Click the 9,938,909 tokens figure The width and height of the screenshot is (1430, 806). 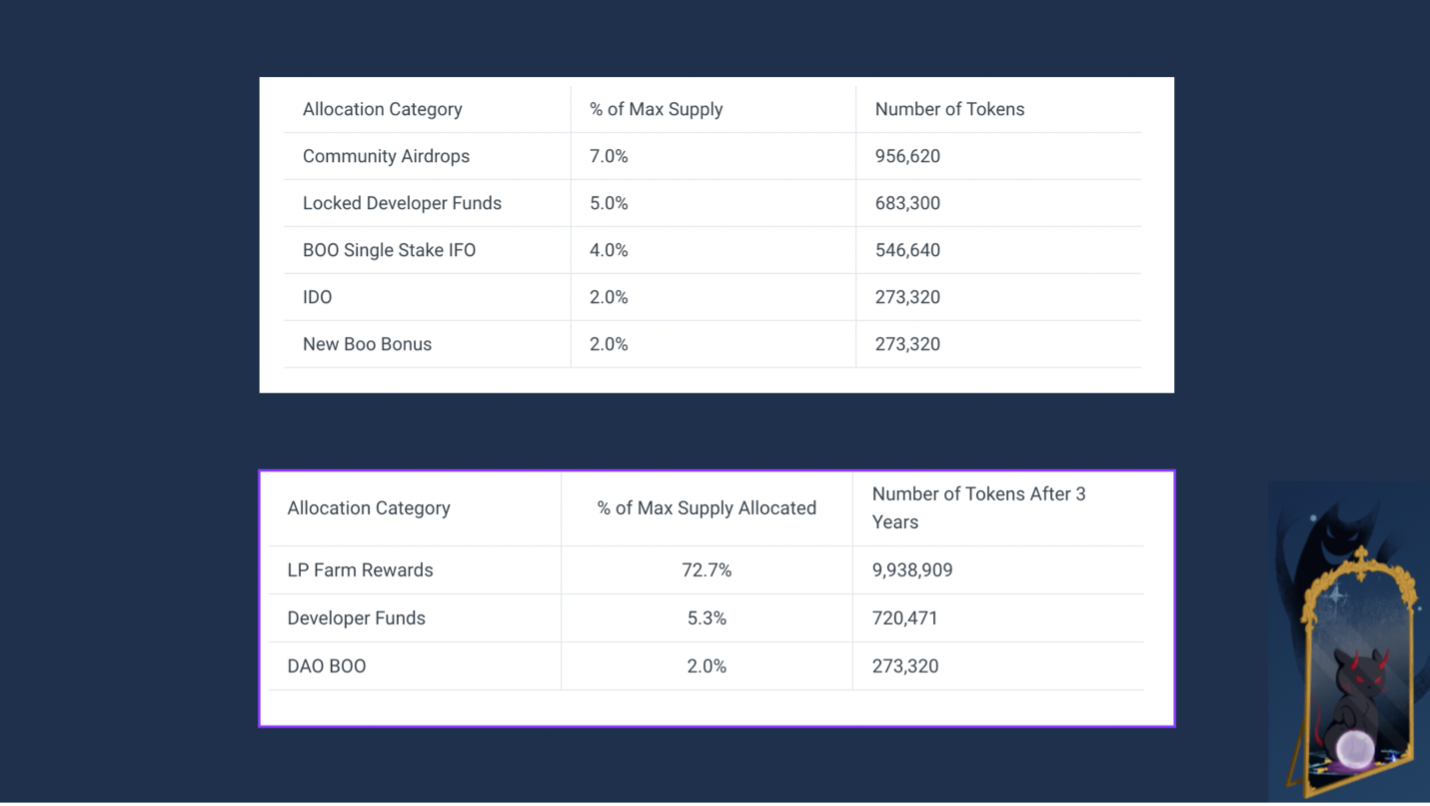point(912,570)
